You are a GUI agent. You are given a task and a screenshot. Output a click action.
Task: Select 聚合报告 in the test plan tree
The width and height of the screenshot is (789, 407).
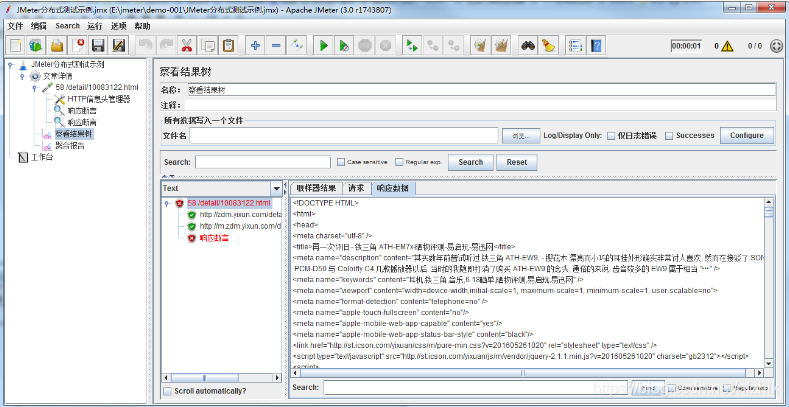click(69, 146)
